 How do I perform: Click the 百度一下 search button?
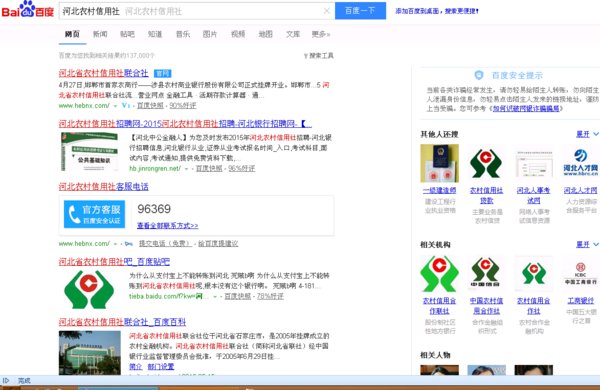tap(360, 11)
